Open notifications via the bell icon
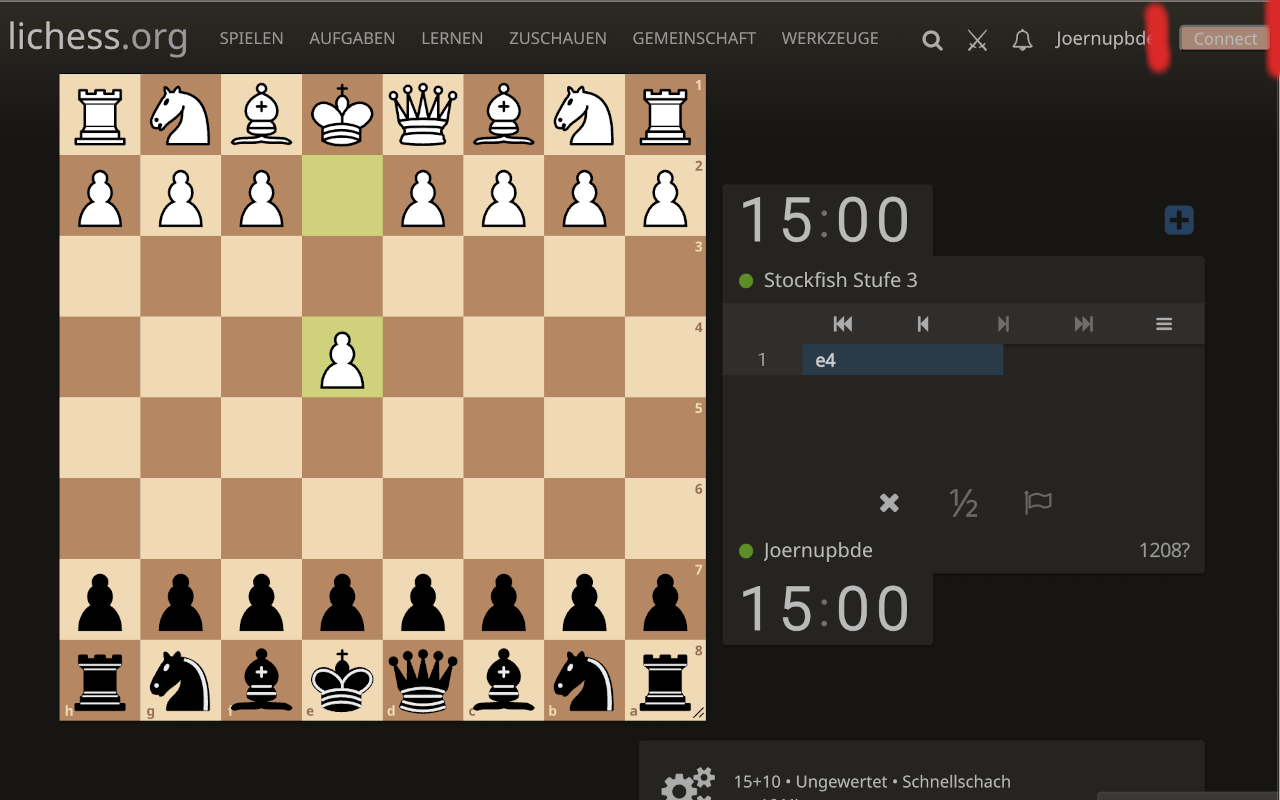 tap(1022, 40)
